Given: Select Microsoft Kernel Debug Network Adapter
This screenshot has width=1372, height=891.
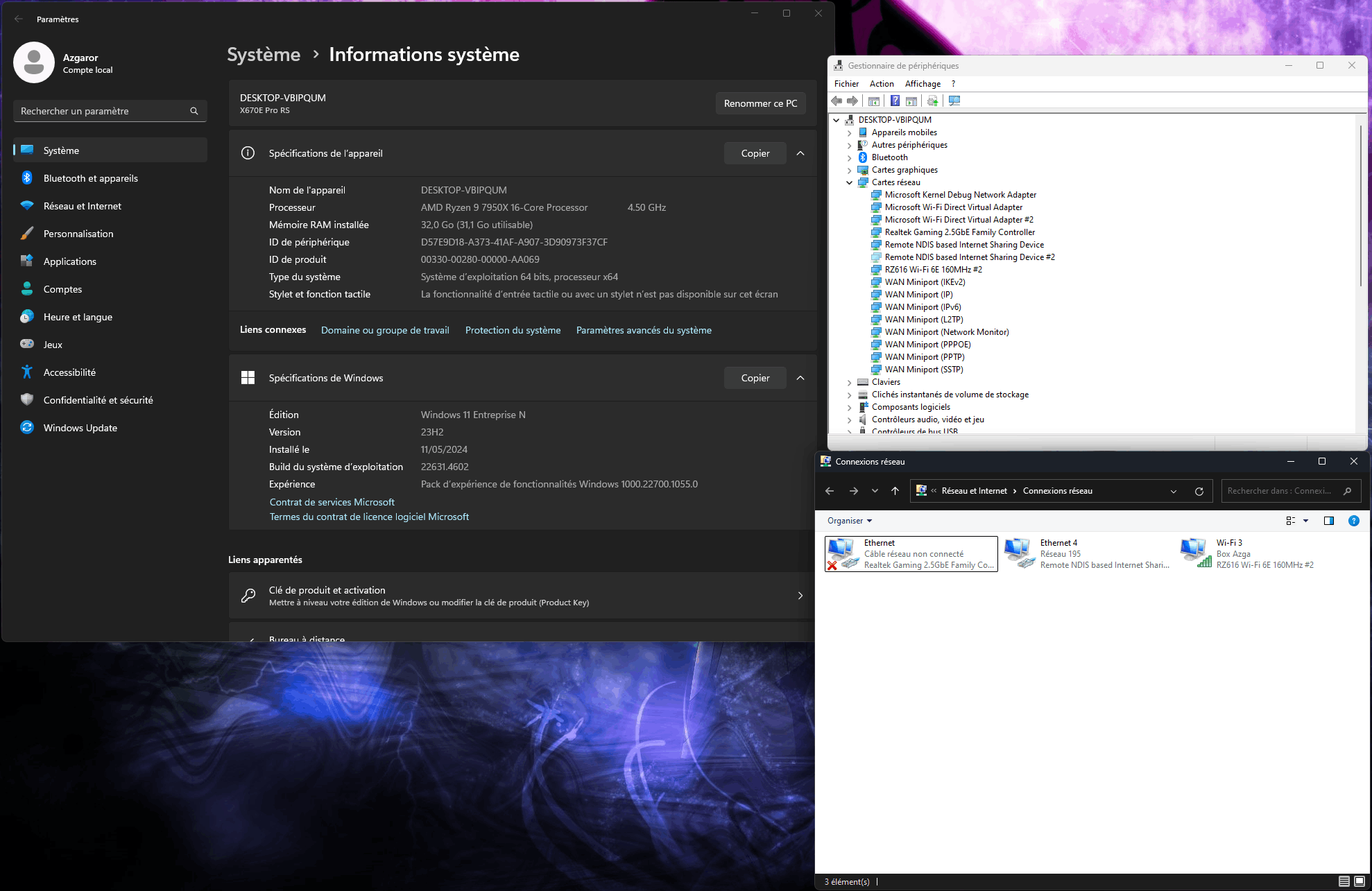Looking at the screenshot, I should pos(961,195).
